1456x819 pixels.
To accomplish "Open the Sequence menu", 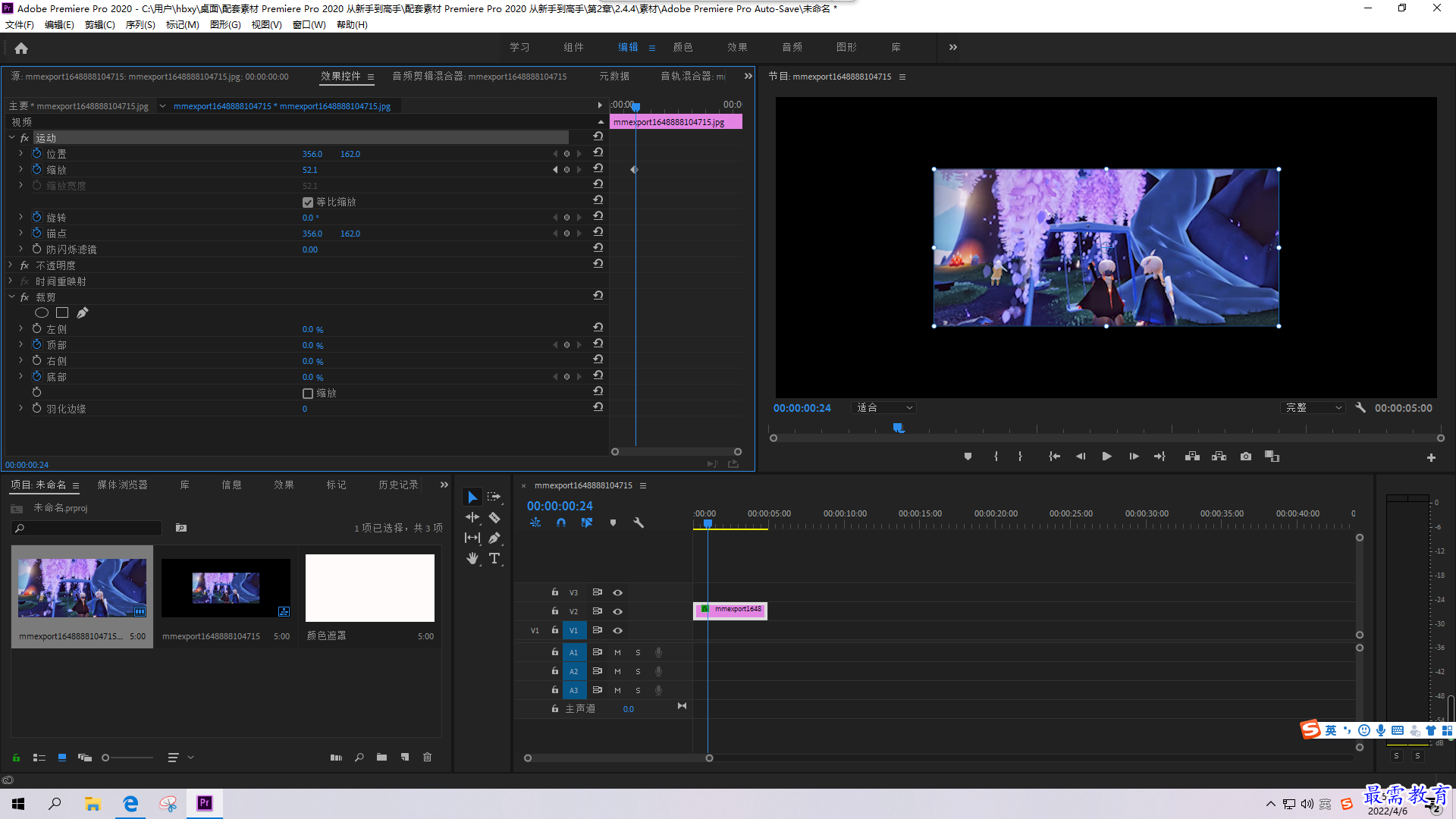I will 140,25.
